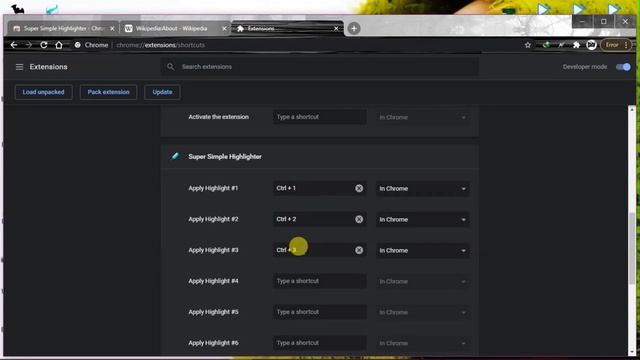Click the scrollbar up arrow
This screenshot has width=640, height=360.
point(632,110)
